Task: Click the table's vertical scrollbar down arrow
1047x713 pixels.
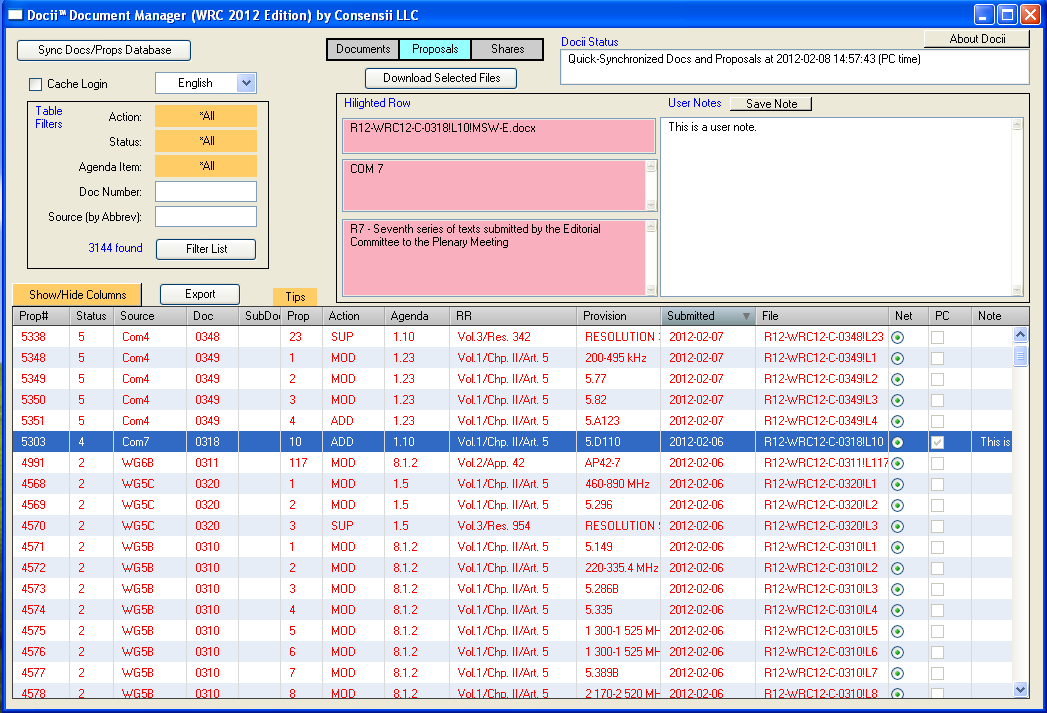Action: pos(1020,689)
